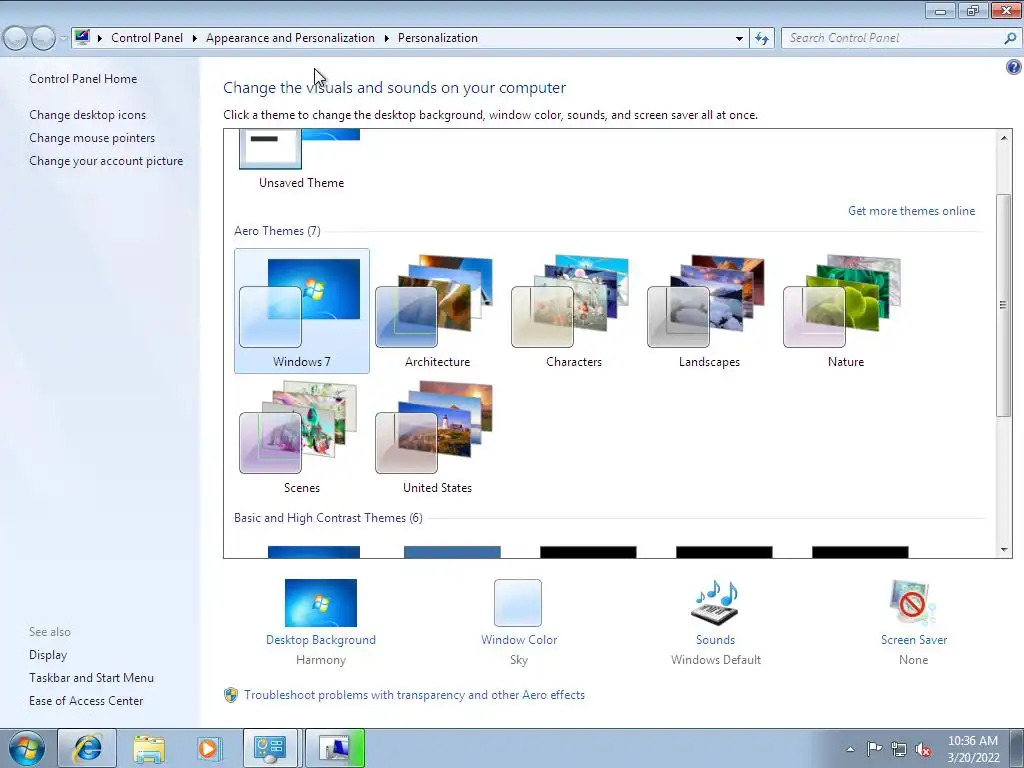Open Screen Saver settings icon
Image resolution: width=1024 pixels, height=768 pixels.
click(x=913, y=603)
